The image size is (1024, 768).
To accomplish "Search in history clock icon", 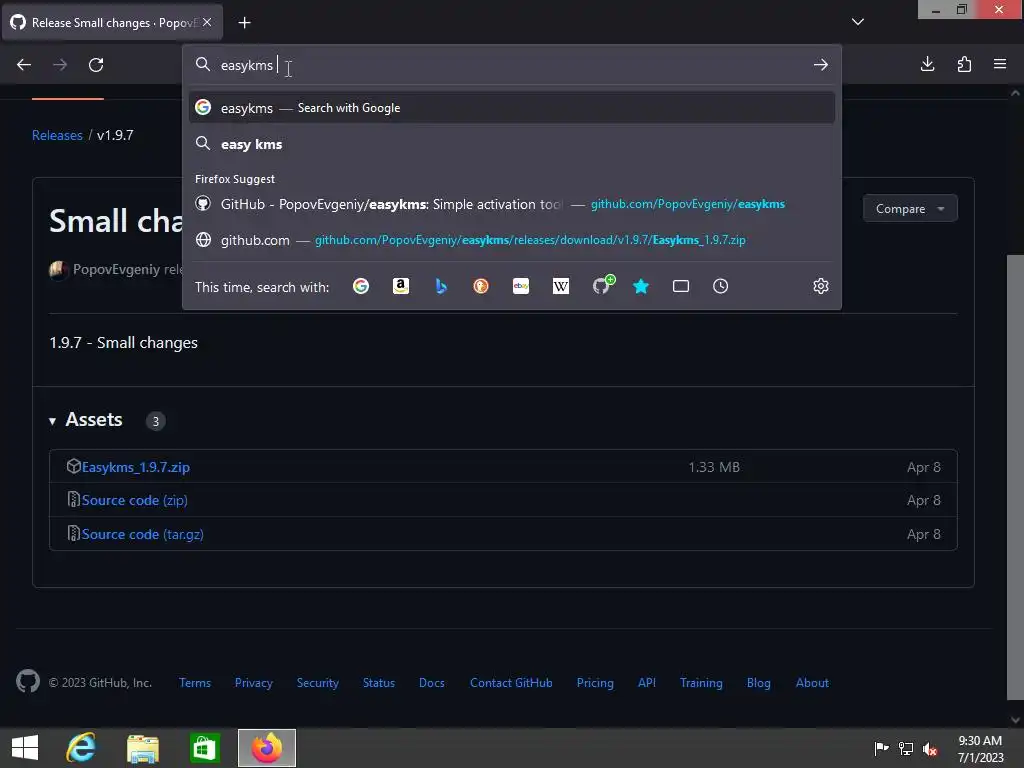I will (720, 286).
